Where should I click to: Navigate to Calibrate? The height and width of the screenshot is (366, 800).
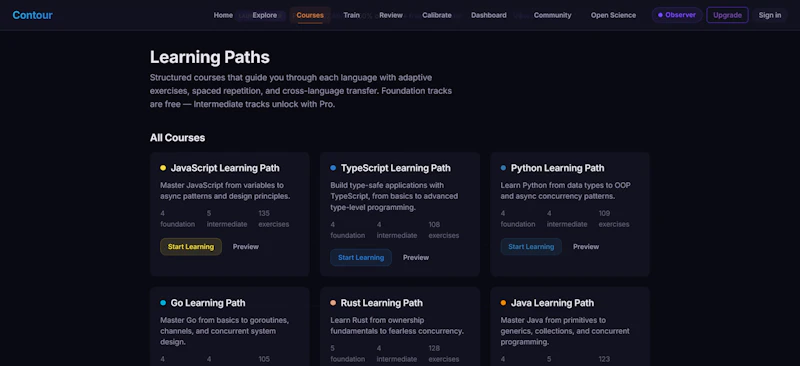(437, 15)
